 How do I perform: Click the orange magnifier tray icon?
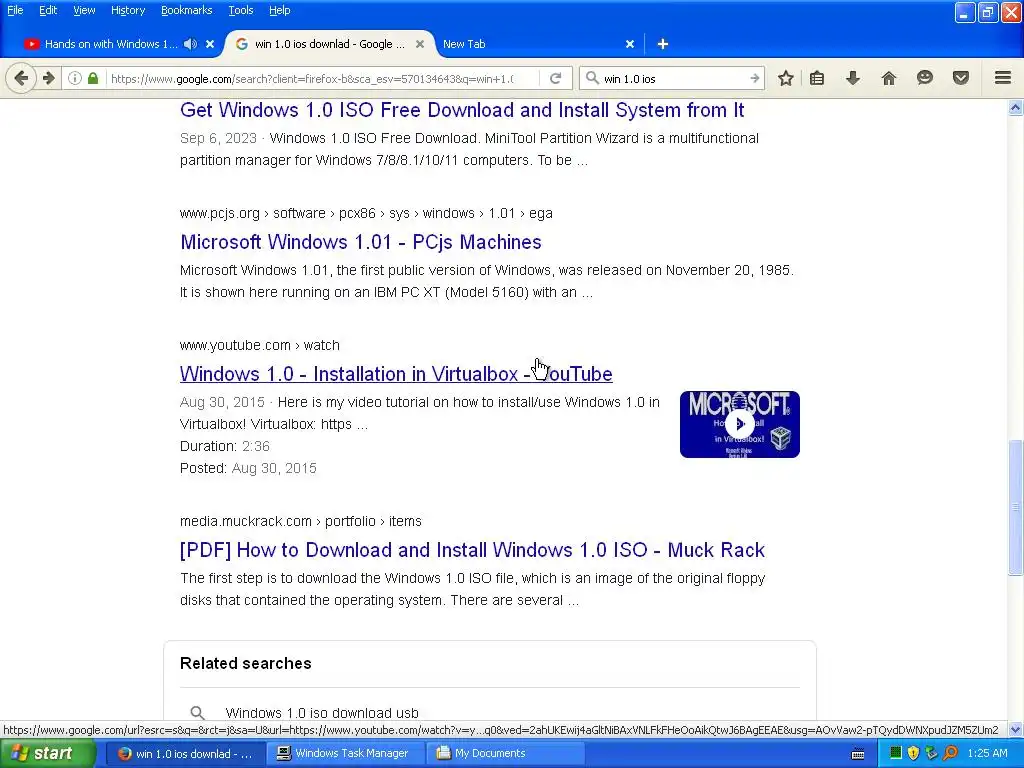tap(950, 753)
